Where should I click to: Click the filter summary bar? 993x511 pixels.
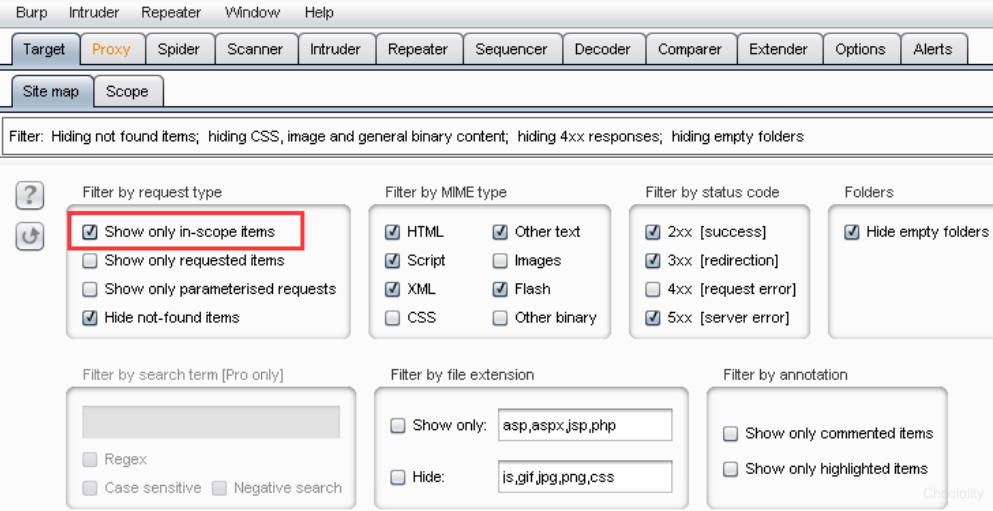tap(498, 136)
